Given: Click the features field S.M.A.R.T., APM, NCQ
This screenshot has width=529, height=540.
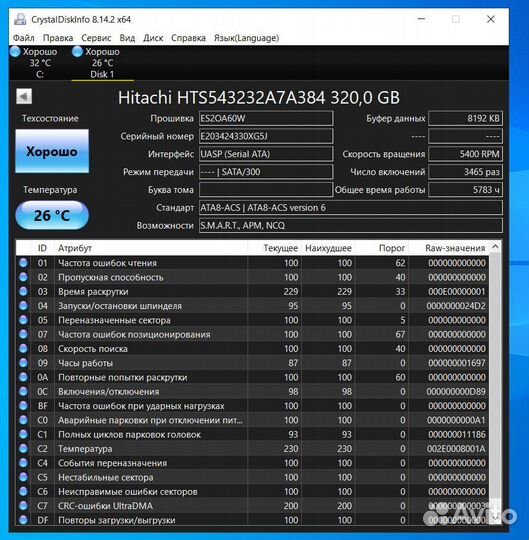Looking at the screenshot, I should (x=351, y=226).
